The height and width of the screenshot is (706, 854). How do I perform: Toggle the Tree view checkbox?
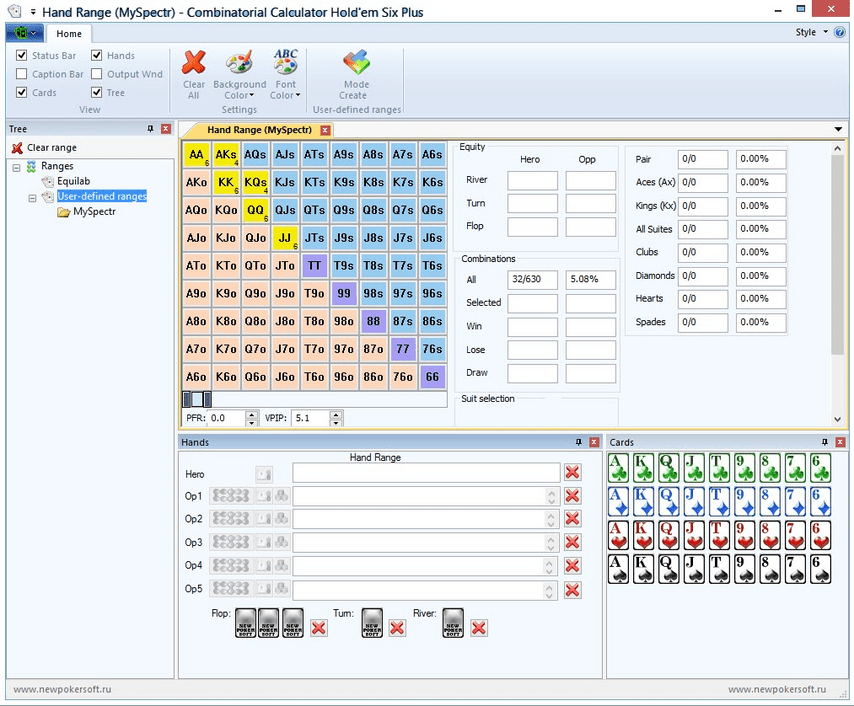[96, 92]
